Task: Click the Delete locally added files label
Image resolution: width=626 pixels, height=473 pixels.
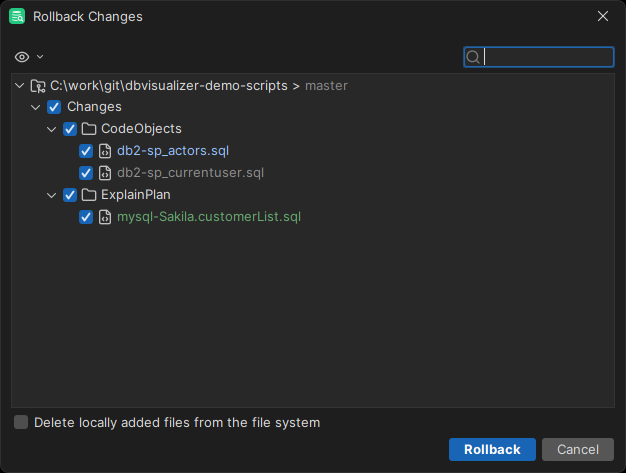Action: [x=177, y=423]
